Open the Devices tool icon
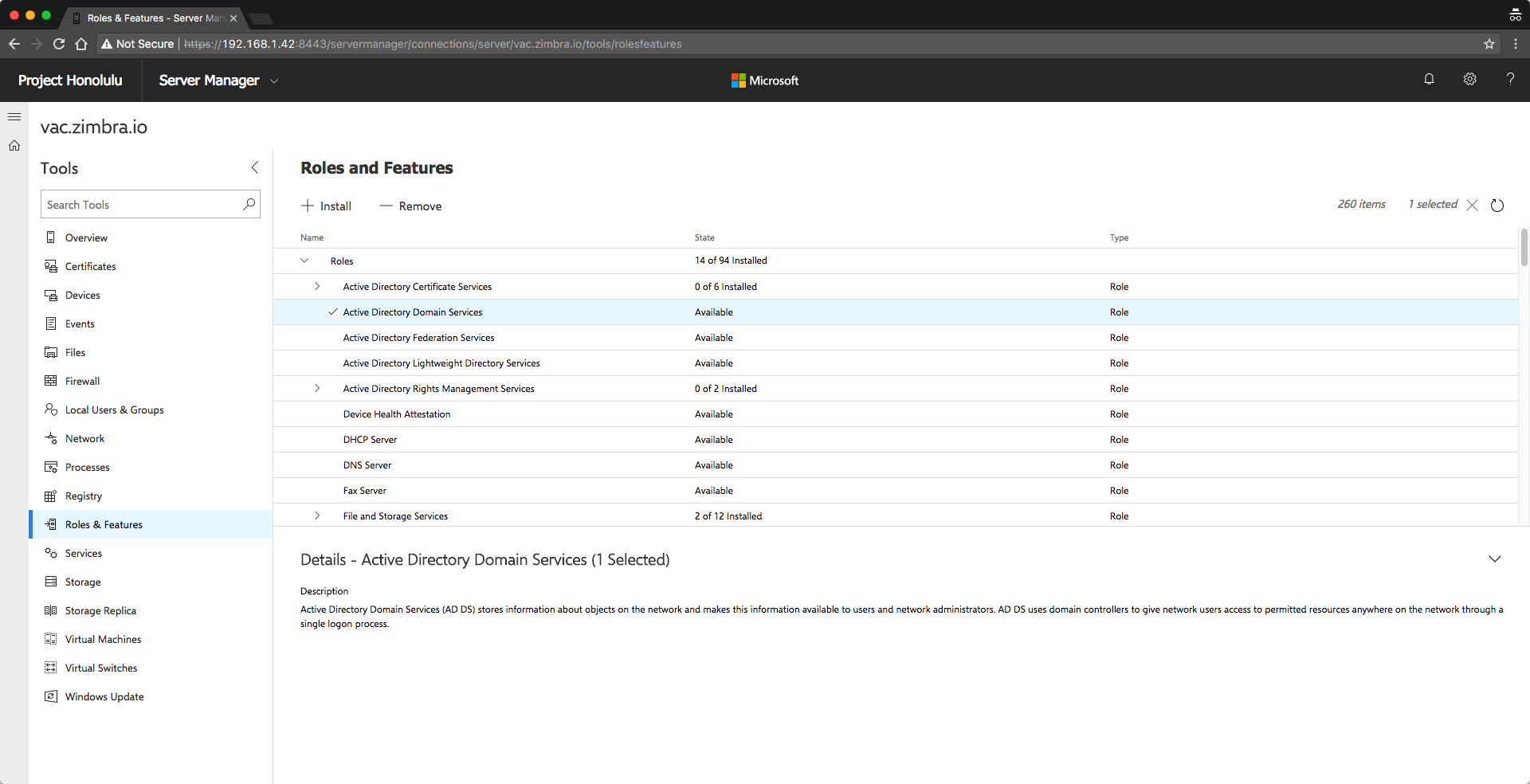The width and height of the screenshot is (1530, 784). pos(51,295)
